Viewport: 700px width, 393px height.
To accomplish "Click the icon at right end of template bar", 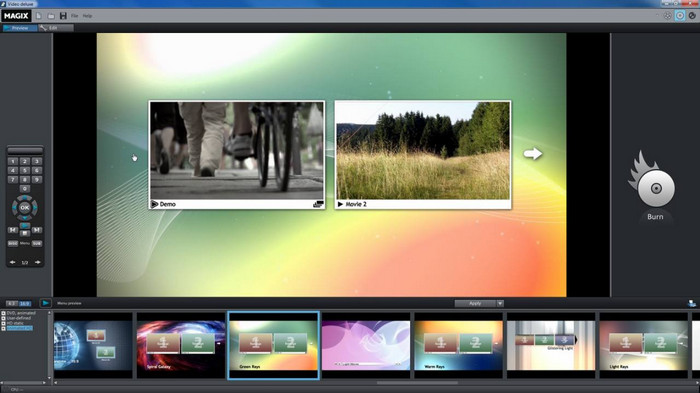I will (692, 303).
